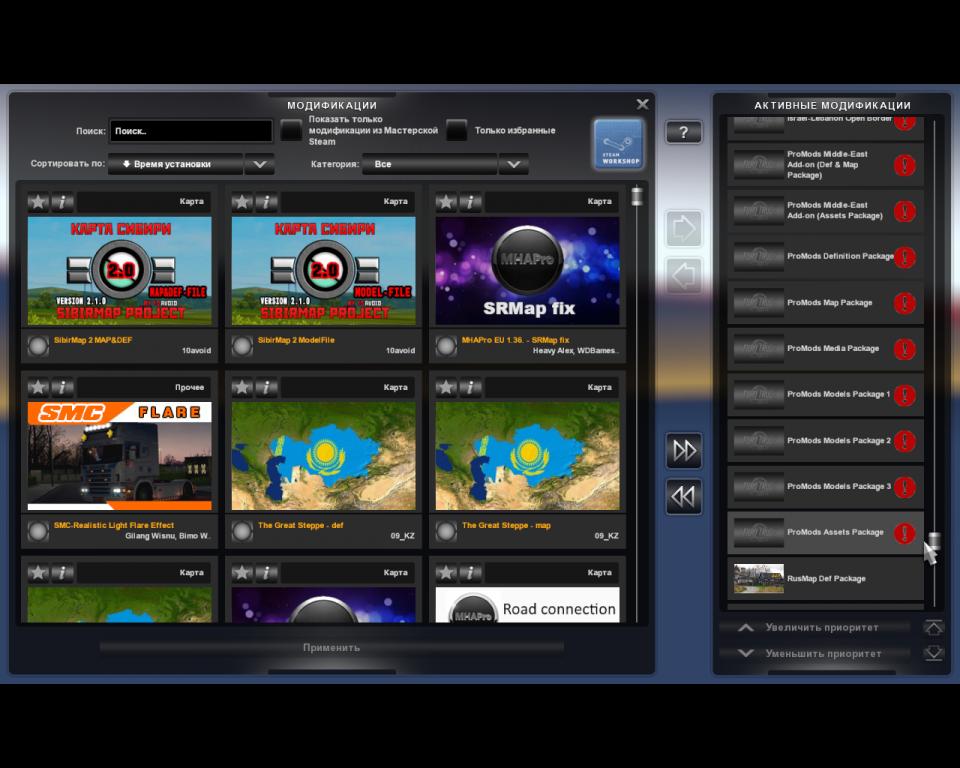Click the category dropdown chevron arrow

tap(514, 164)
